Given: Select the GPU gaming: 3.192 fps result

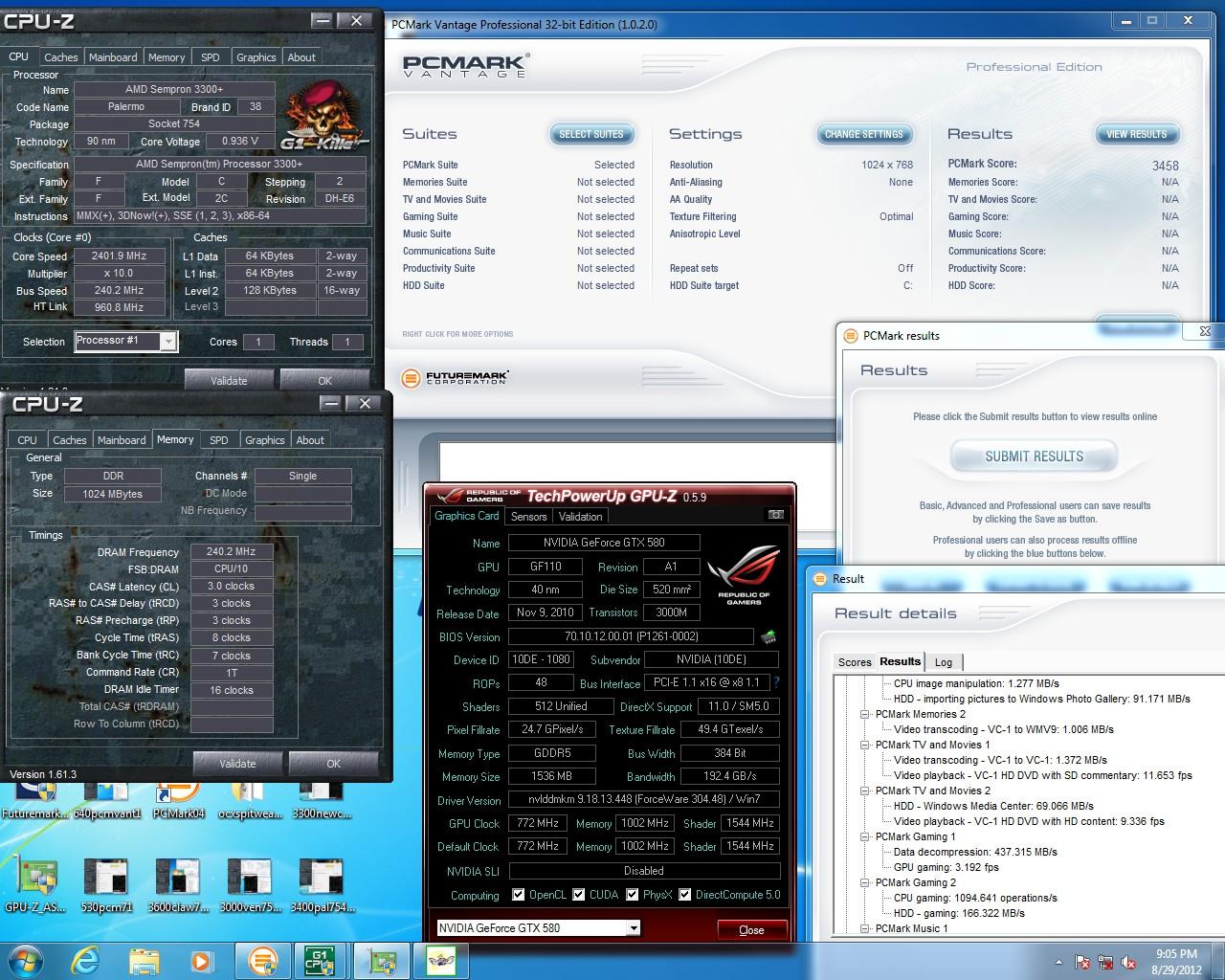Looking at the screenshot, I should pyautogui.click(x=946, y=867).
